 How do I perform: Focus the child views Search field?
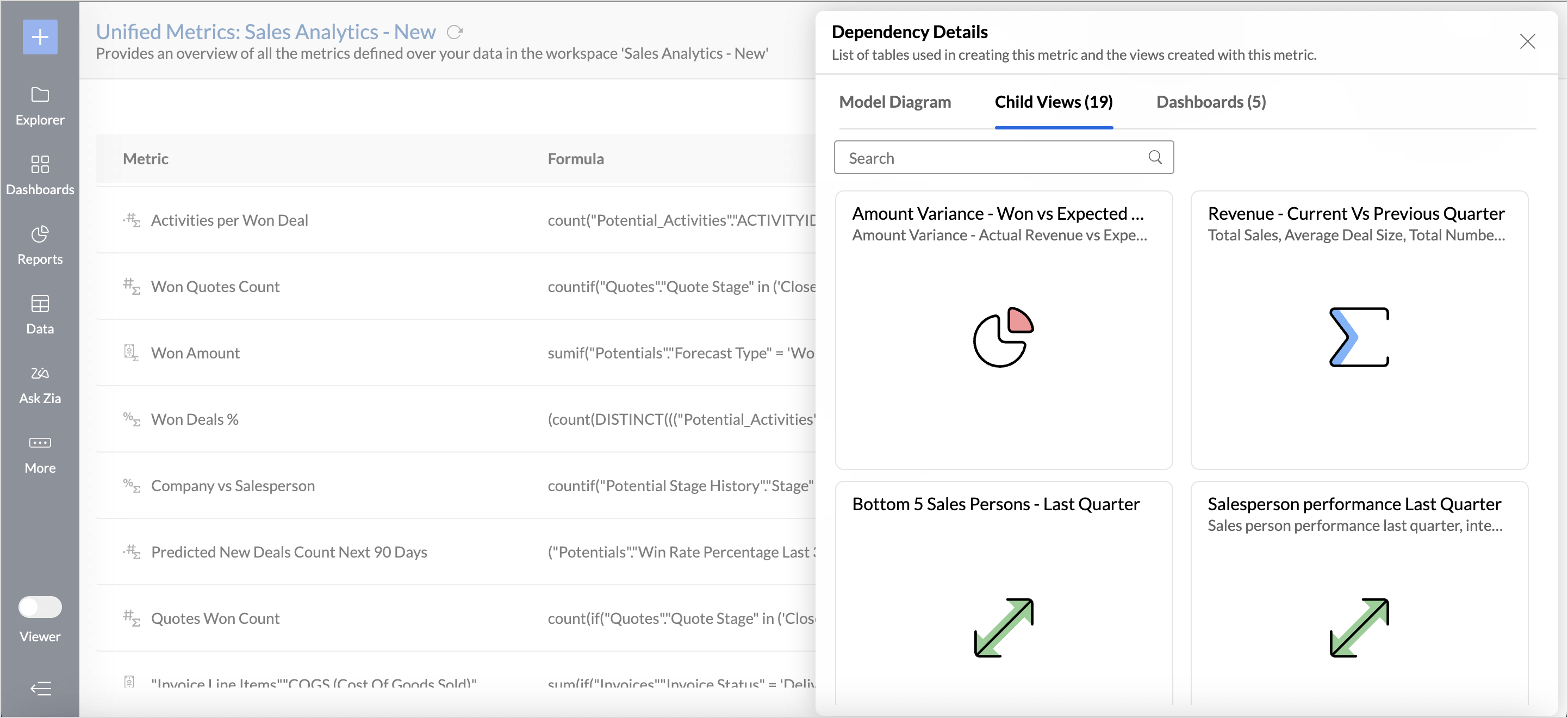[1004, 158]
